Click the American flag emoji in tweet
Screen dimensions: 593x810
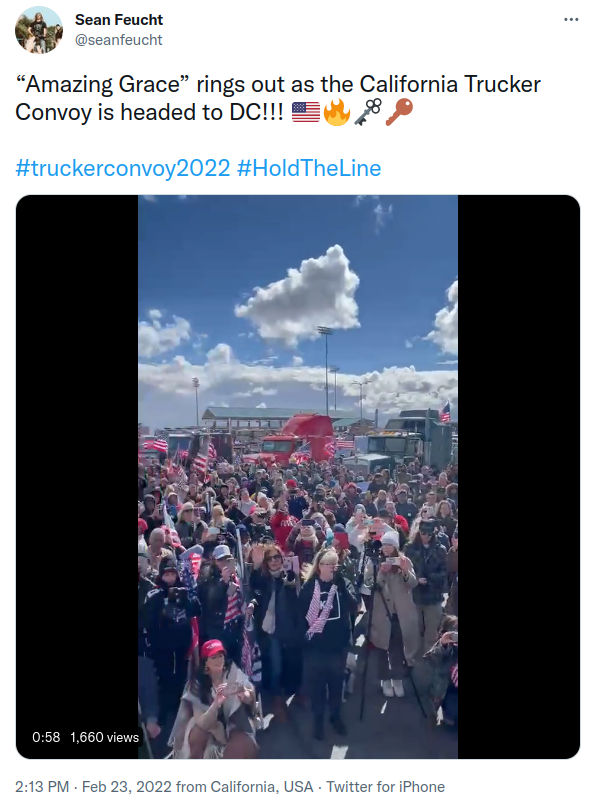(x=306, y=112)
